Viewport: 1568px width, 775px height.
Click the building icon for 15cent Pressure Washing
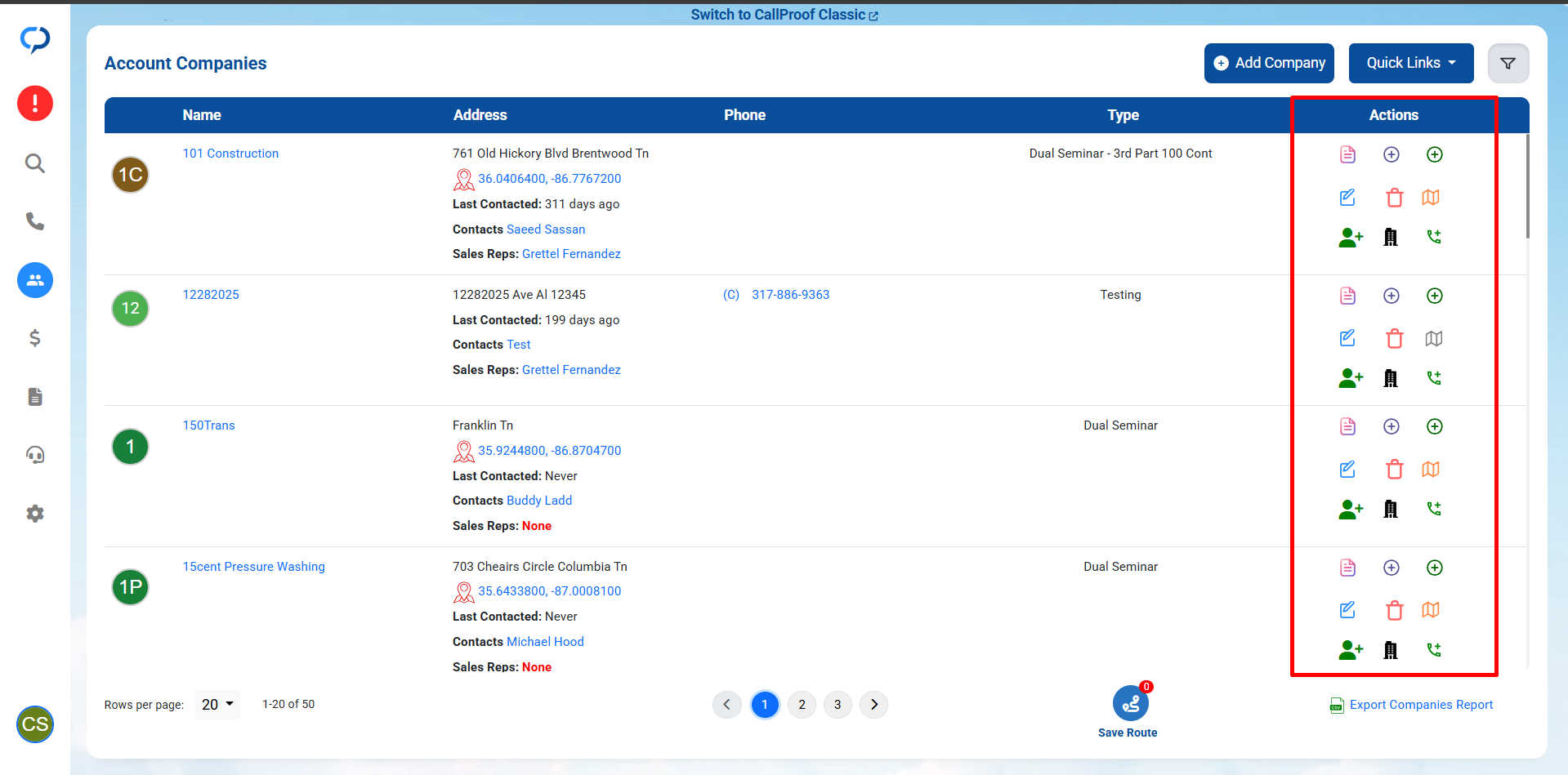[x=1391, y=650]
